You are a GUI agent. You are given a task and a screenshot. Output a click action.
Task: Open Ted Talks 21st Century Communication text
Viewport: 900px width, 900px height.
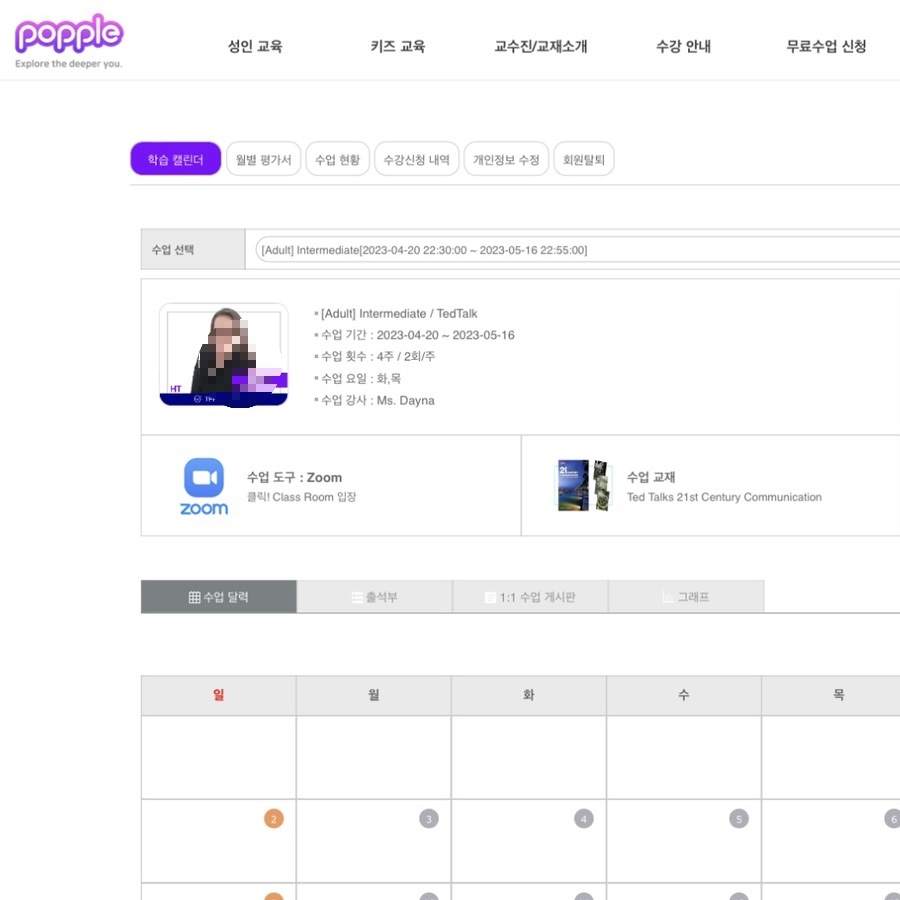724,497
